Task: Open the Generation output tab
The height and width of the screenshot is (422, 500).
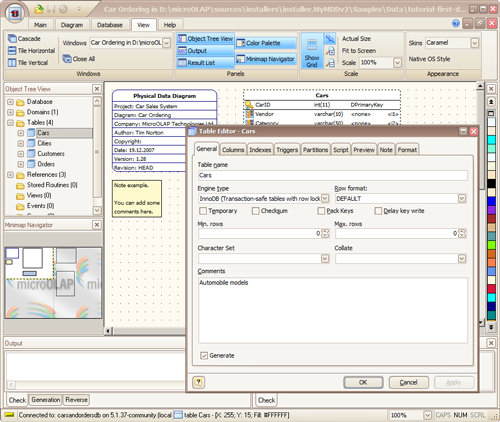Action: pyautogui.click(x=46, y=400)
